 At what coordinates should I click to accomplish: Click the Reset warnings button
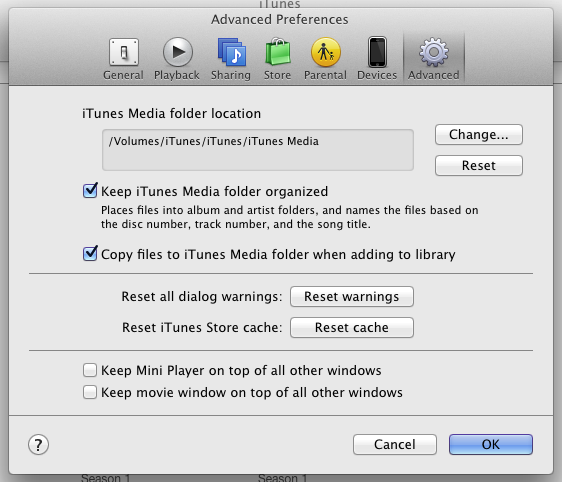(352, 297)
